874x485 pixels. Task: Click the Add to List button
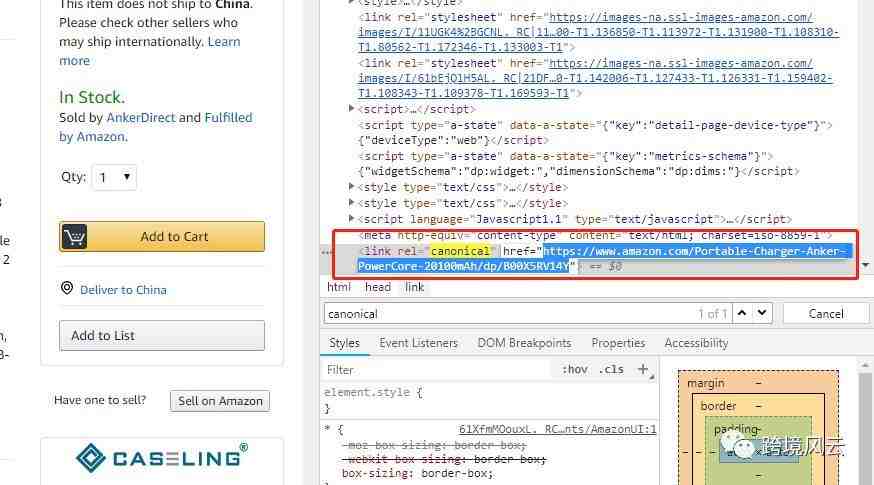162,336
